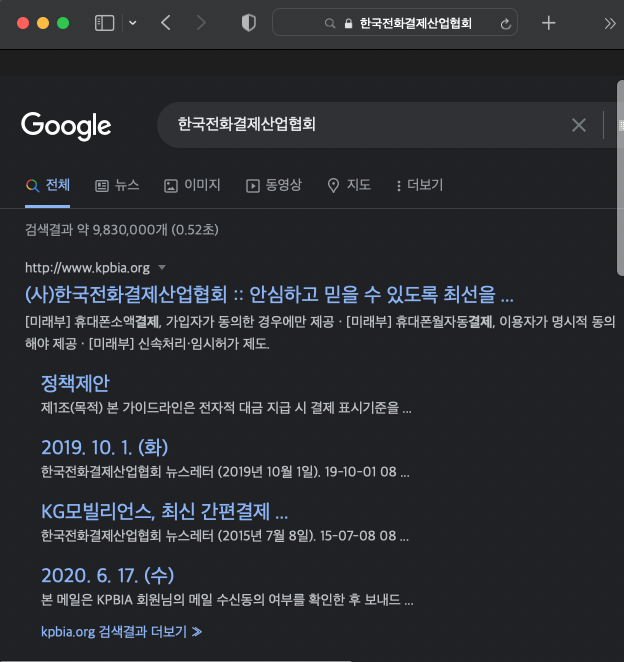The width and height of the screenshot is (624, 662).
Task: Click the Safari address bar field
Action: click(x=395, y=22)
